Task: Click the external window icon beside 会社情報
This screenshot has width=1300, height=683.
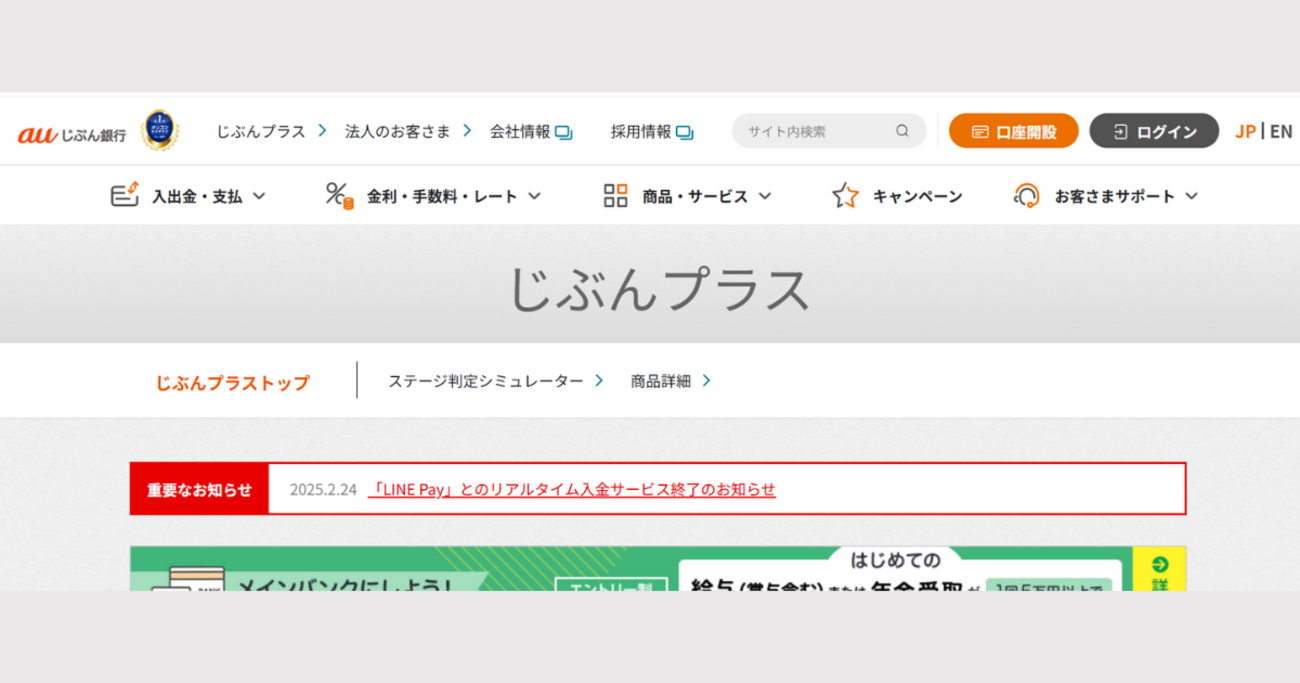Action: [564, 132]
